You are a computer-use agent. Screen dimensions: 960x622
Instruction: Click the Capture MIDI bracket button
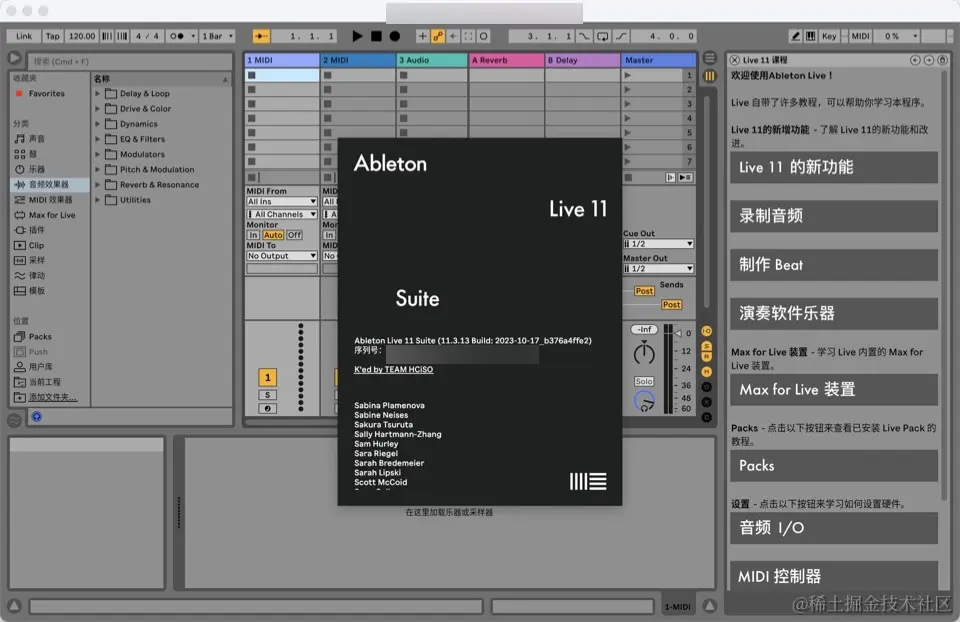click(x=468, y=36)
